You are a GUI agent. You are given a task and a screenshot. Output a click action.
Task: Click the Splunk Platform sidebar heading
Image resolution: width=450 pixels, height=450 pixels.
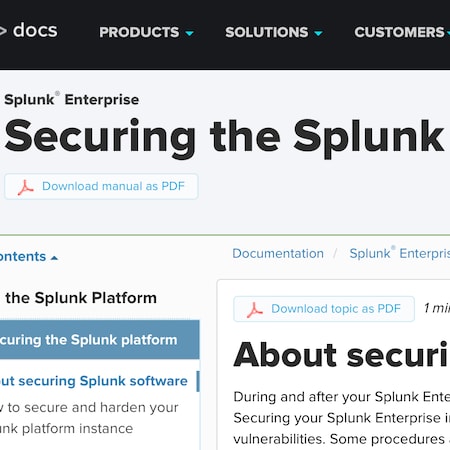(81, 298)
